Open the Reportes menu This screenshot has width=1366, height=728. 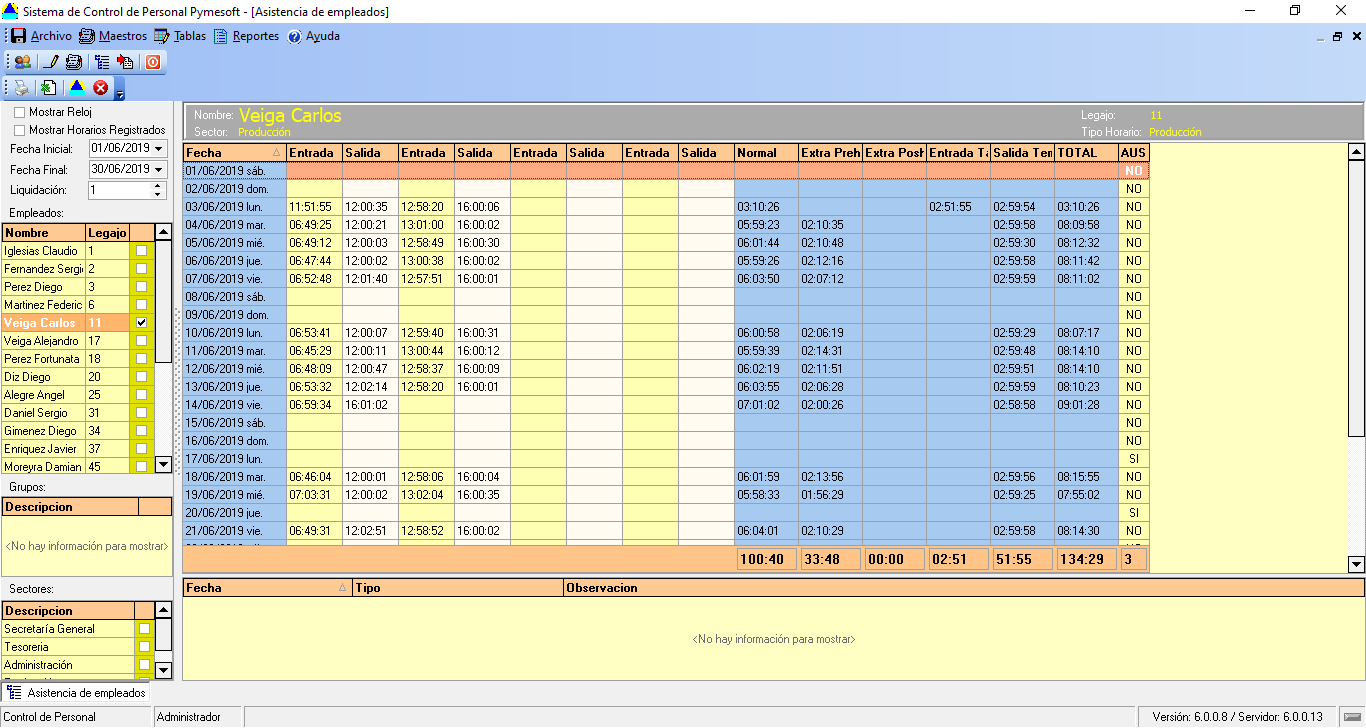[246, 36]
